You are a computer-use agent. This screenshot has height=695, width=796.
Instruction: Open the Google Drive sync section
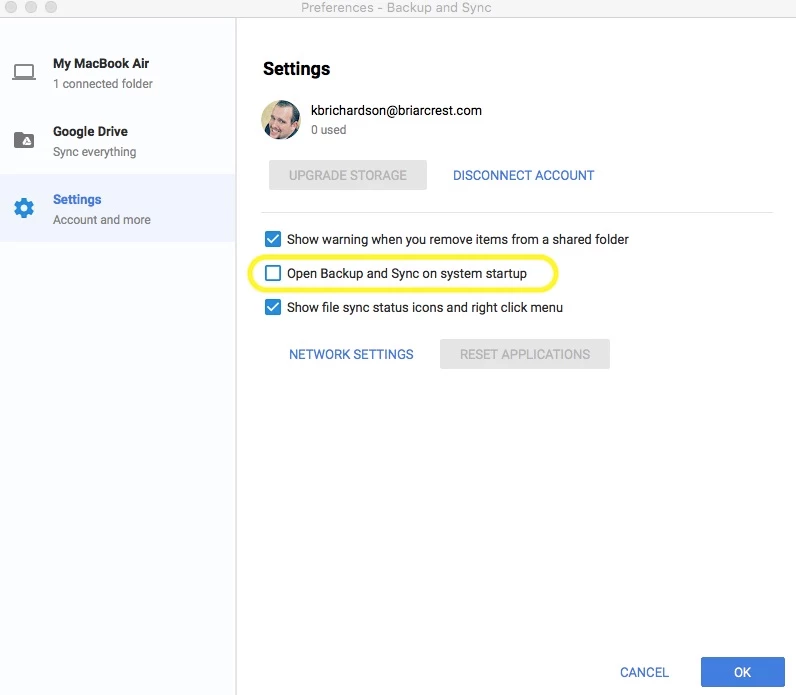point(118,141)
